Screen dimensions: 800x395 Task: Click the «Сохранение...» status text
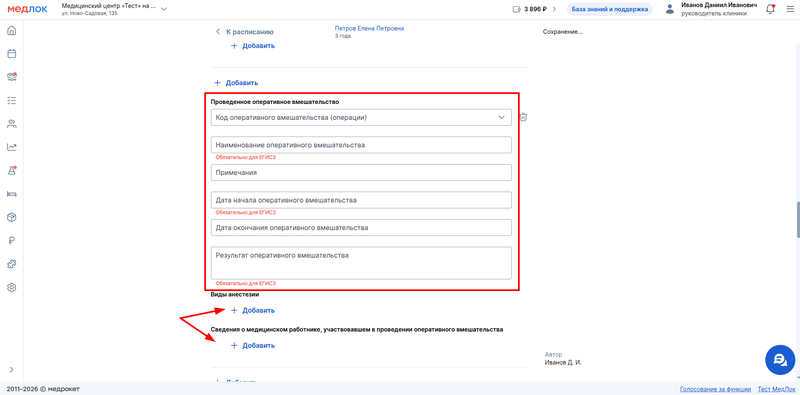pyautogui.click(x=563, y=32)
